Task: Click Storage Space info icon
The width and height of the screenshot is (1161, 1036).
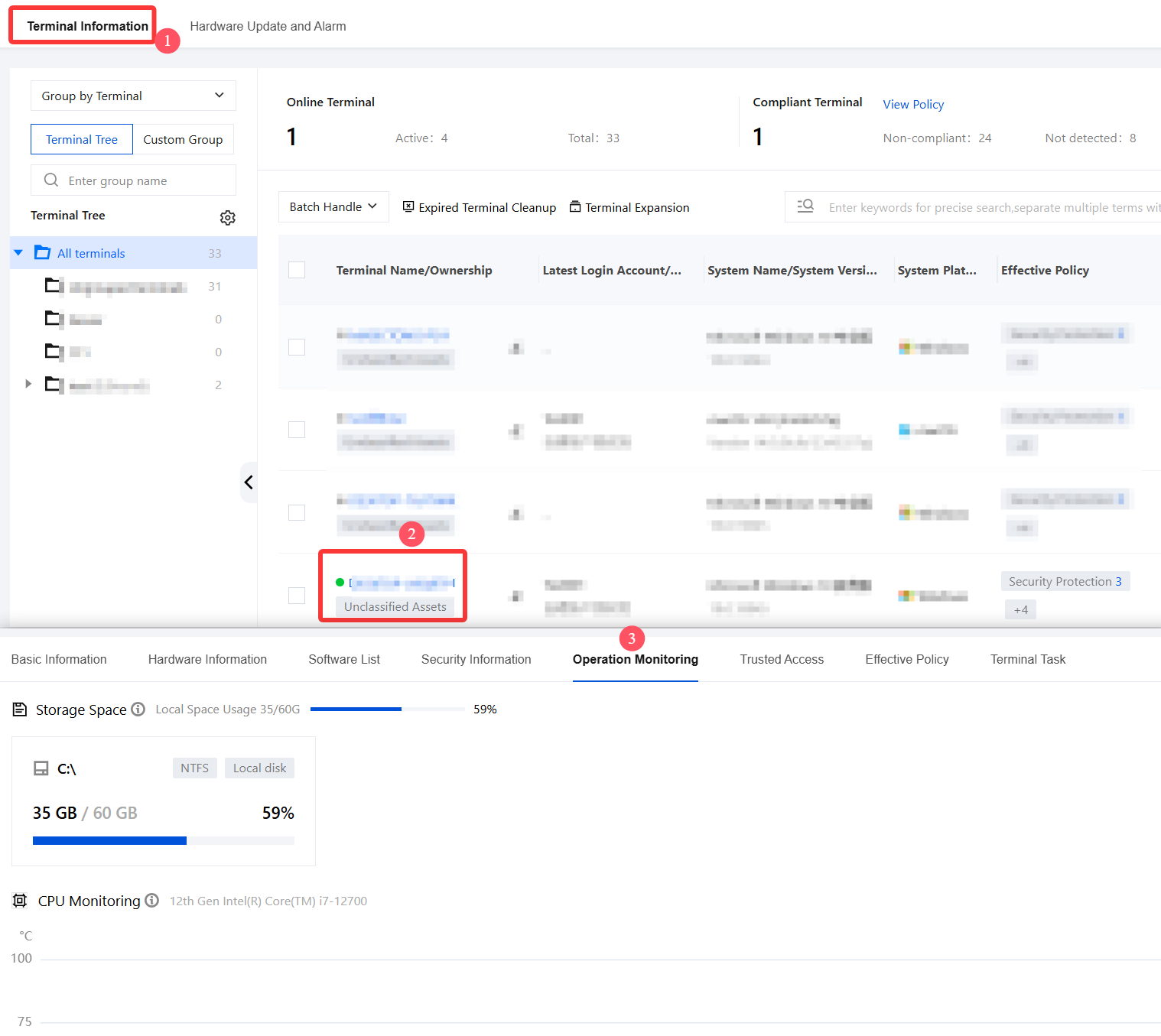Action: click(138, 709)
